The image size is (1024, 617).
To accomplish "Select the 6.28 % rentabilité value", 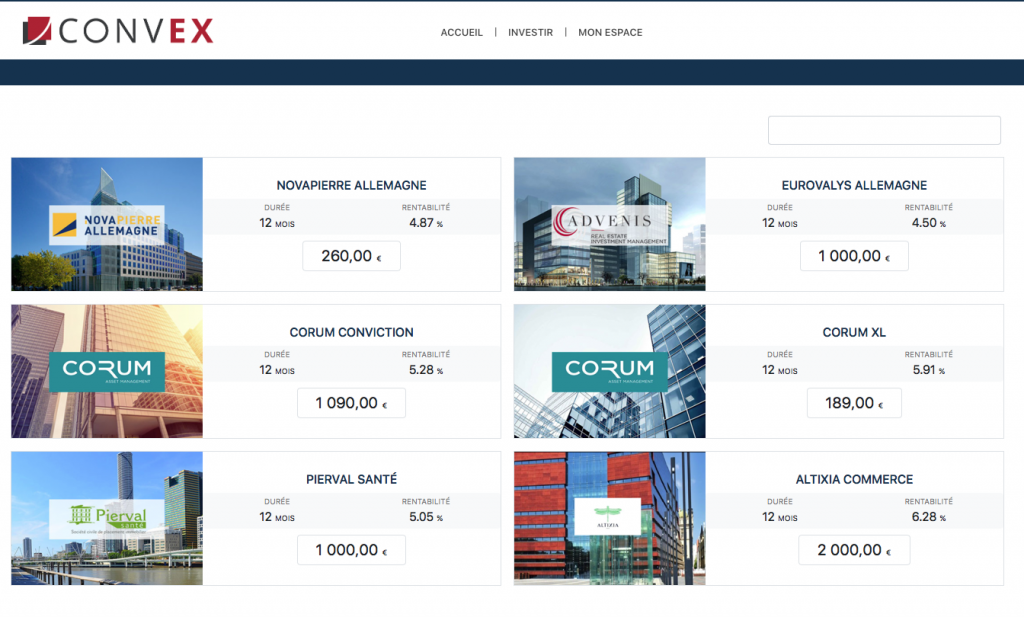I will 929,516.
